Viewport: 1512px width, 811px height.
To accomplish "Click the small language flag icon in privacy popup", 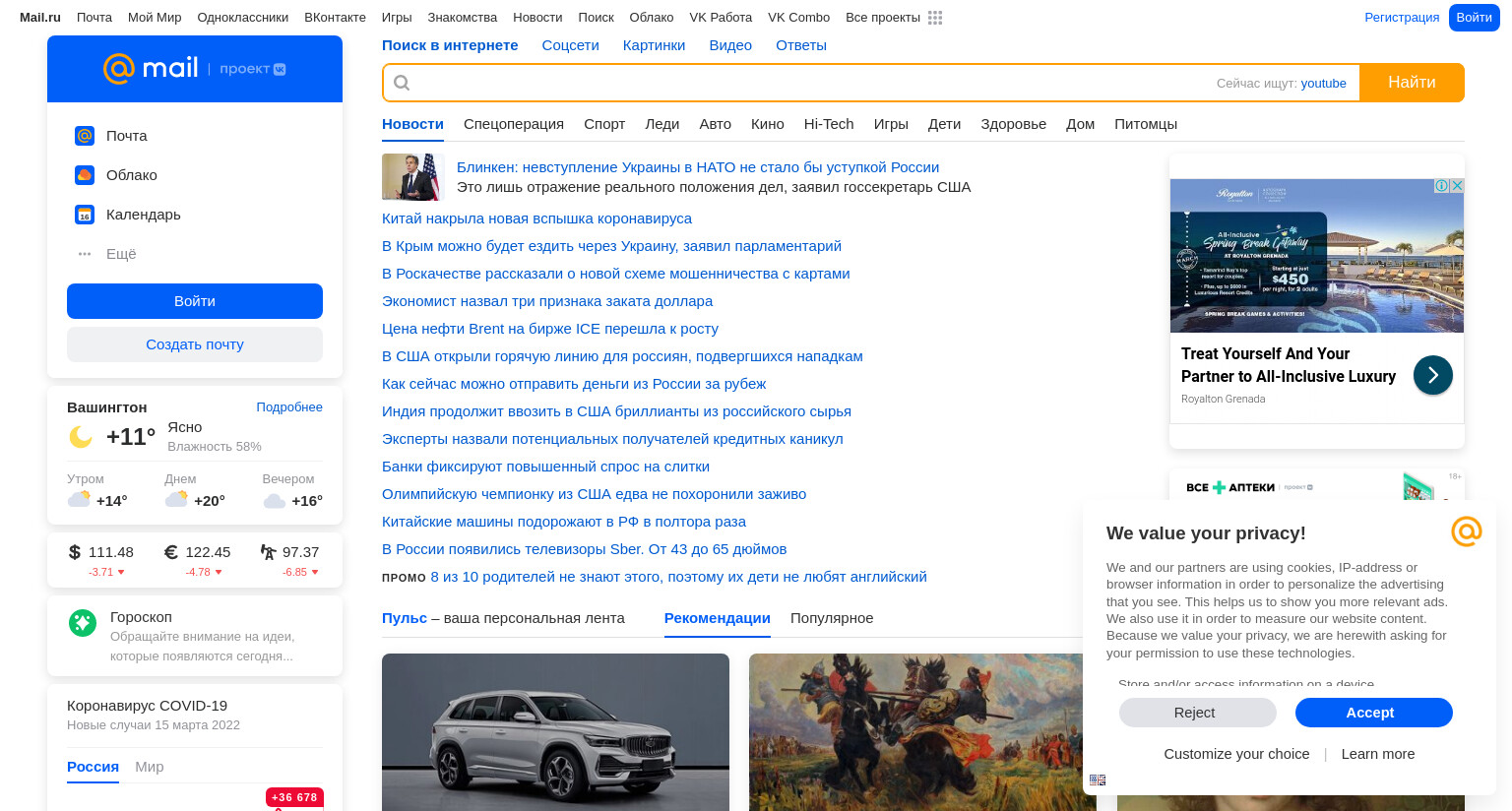I will pos(1098,780).
